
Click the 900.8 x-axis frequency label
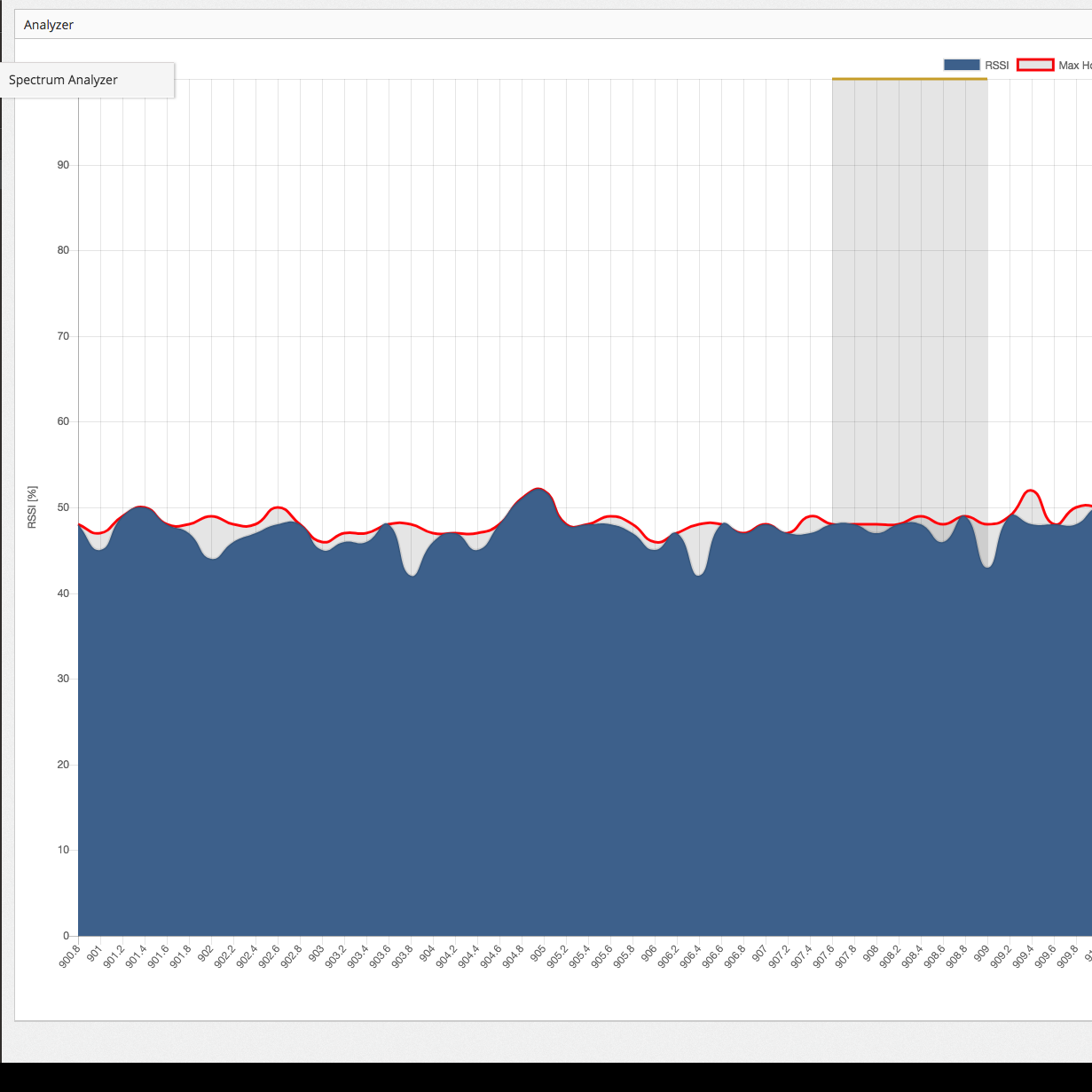71,955
